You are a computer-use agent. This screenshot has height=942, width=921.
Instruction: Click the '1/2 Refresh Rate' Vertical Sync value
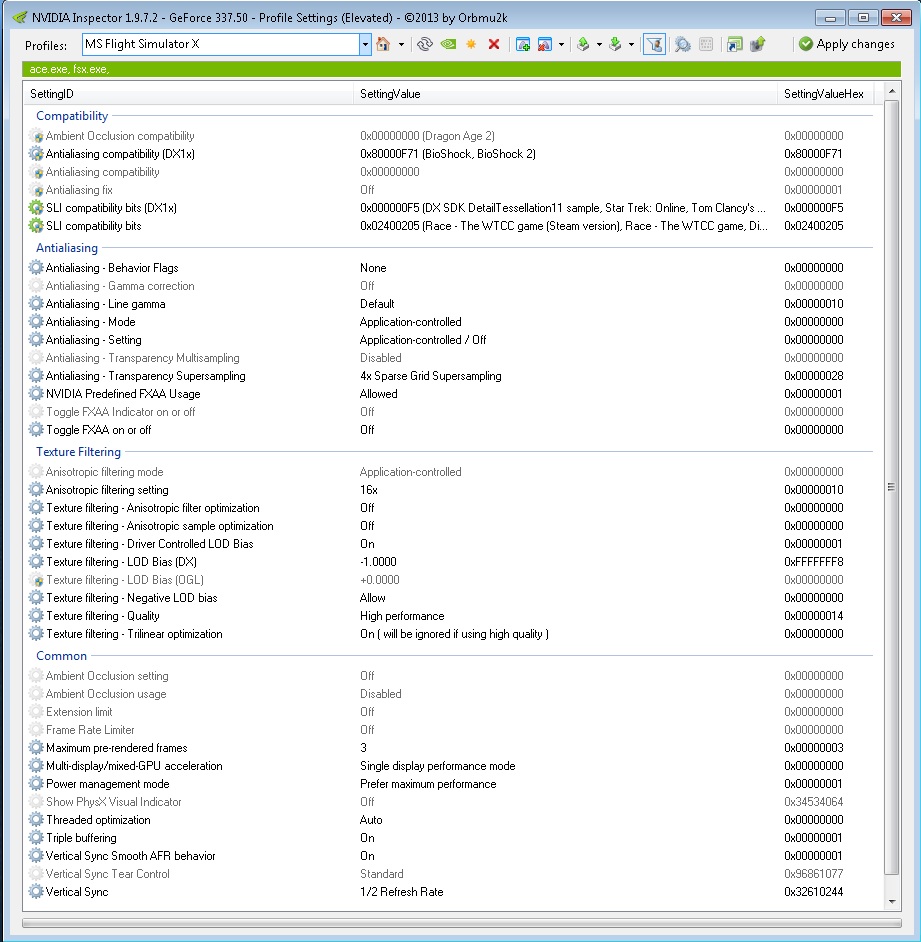point(401,892)
